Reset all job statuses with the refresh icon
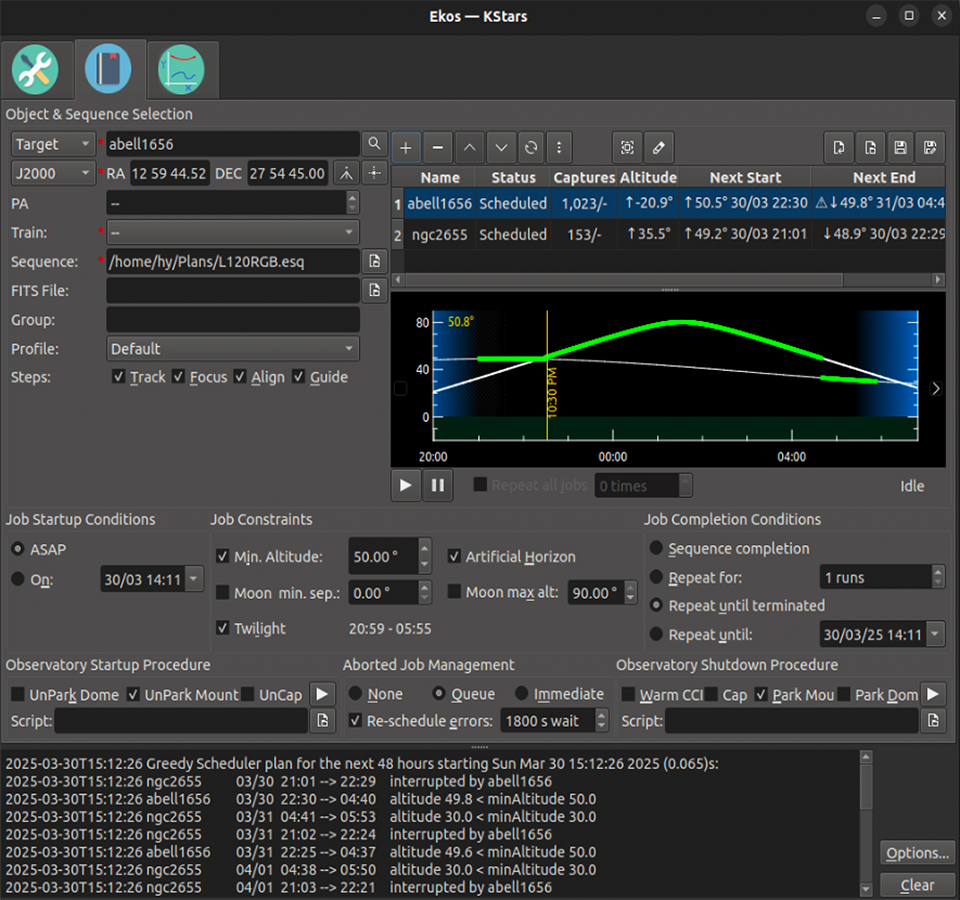 tap(531, 147)
